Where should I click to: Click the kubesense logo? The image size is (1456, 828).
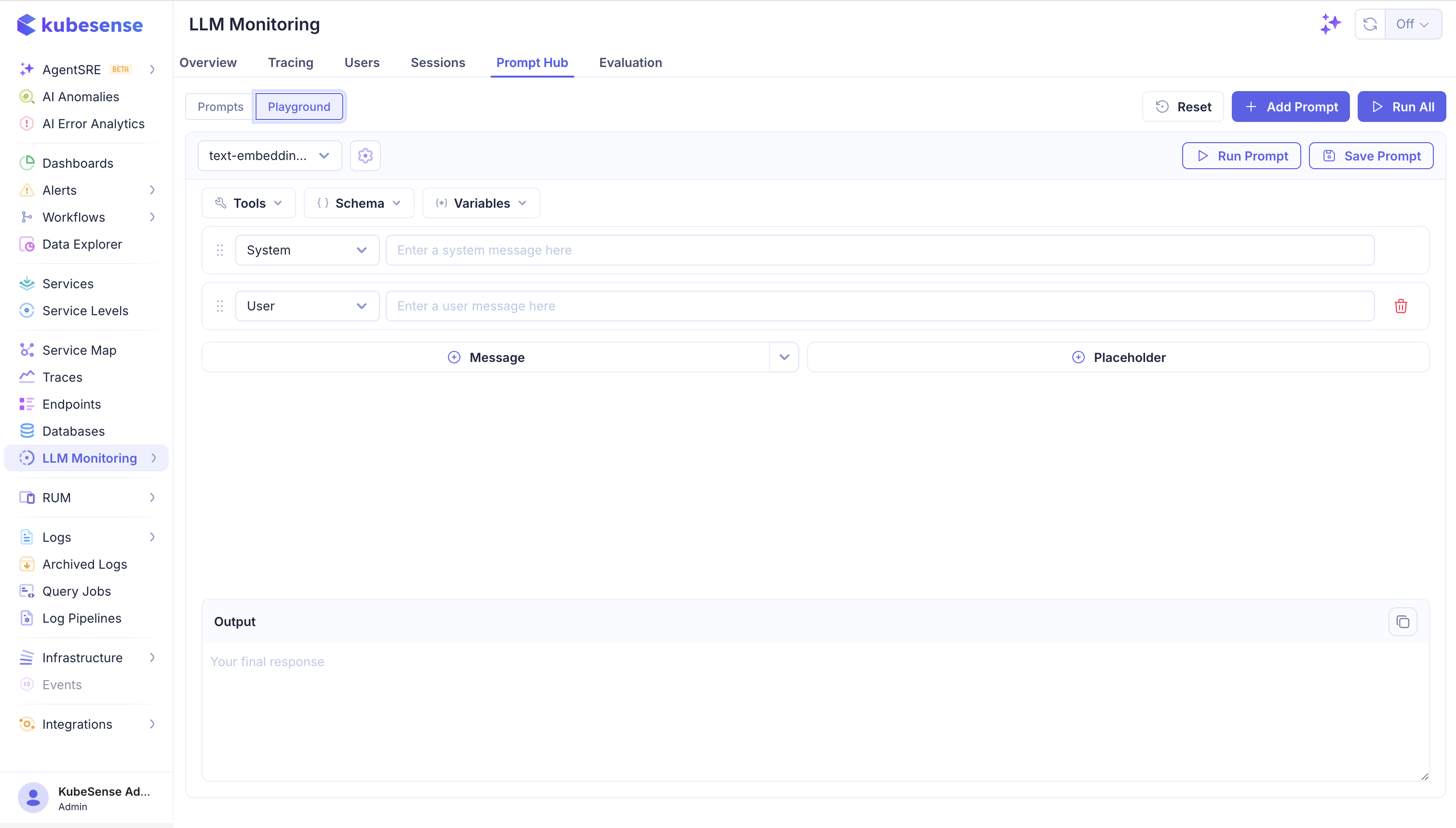click(x=80, y=25)
